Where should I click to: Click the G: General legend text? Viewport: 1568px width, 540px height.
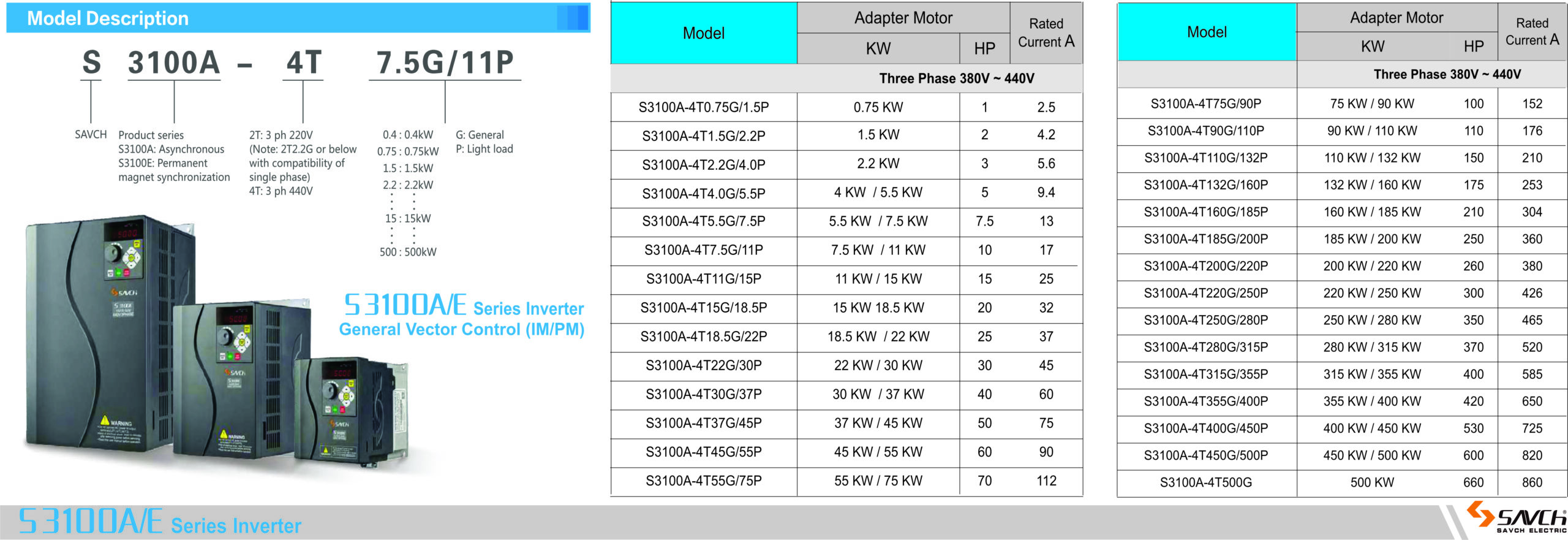click(x=480, y=135)
